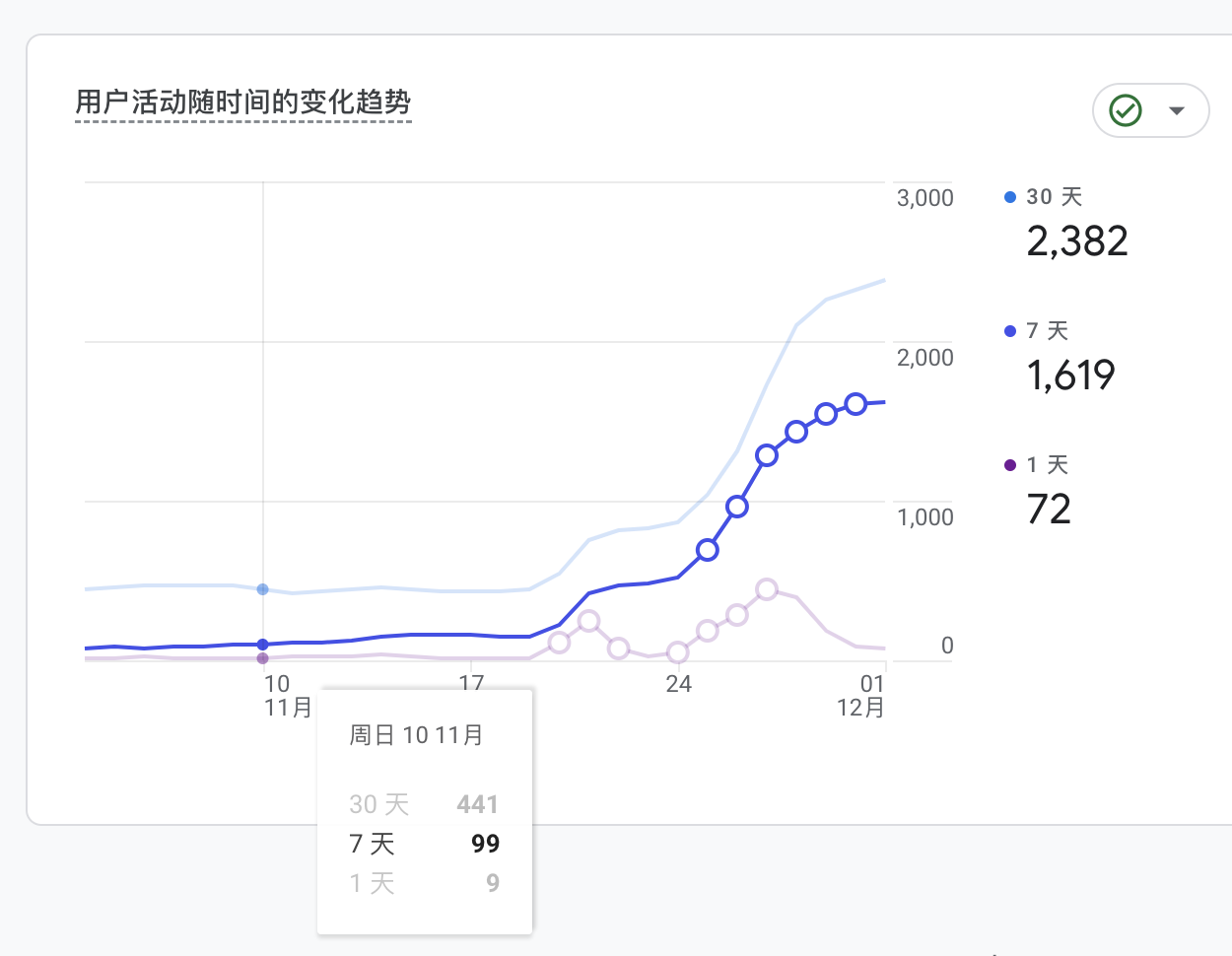This screenshot has height=956, width=1232.
Task: Click the 1-day hover dot on Nov 10
Action: 262,658
